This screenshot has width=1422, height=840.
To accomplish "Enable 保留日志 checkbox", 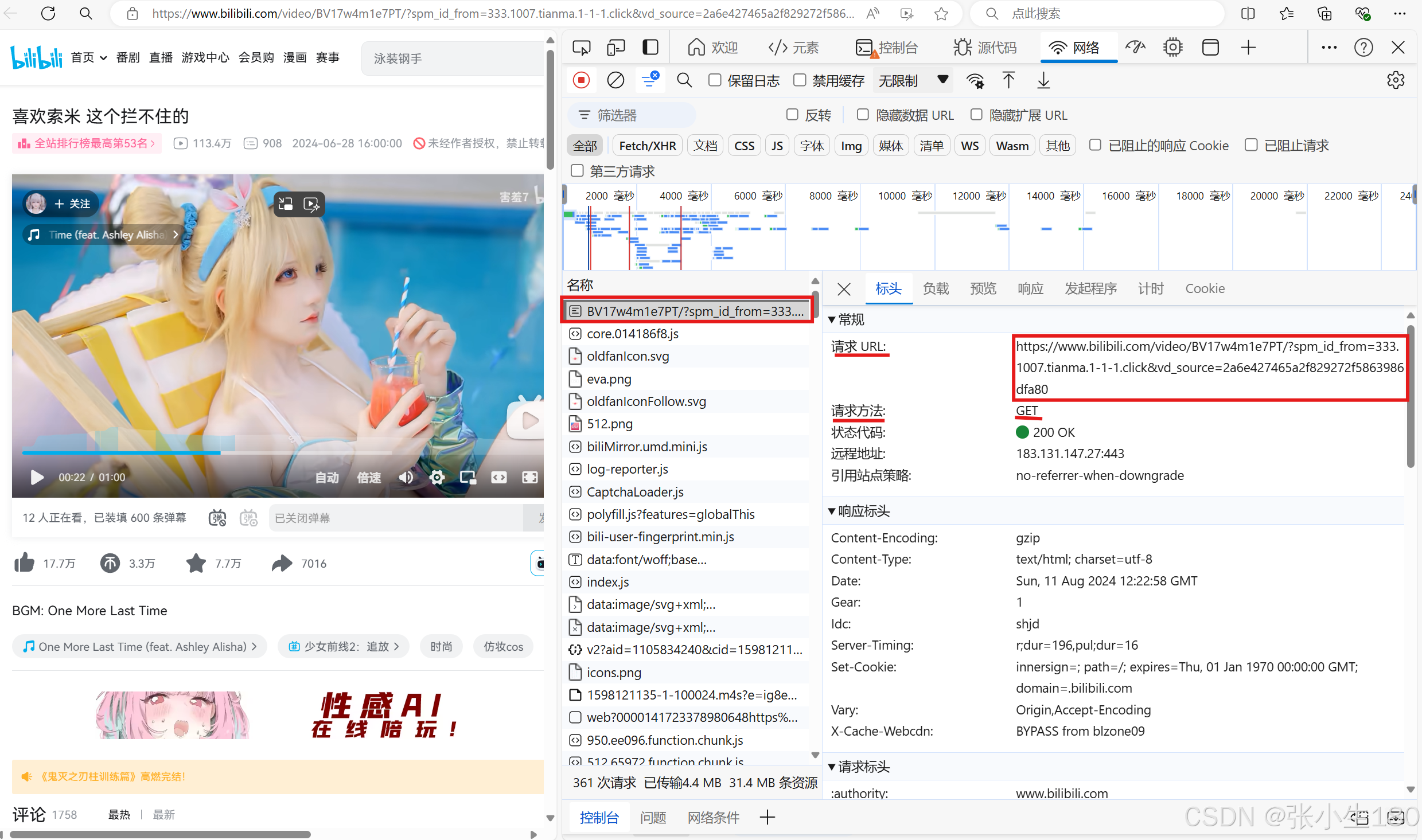I will [x=715, y=80].
